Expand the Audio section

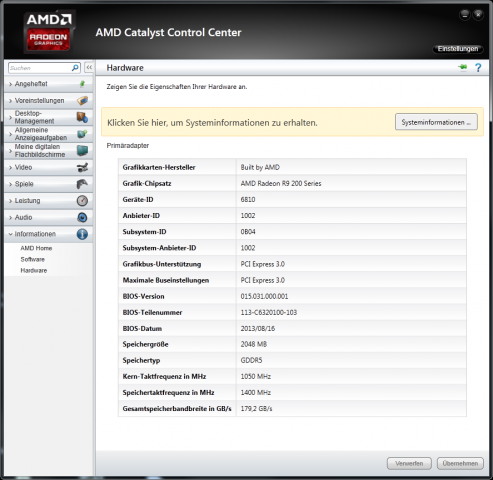49,217
